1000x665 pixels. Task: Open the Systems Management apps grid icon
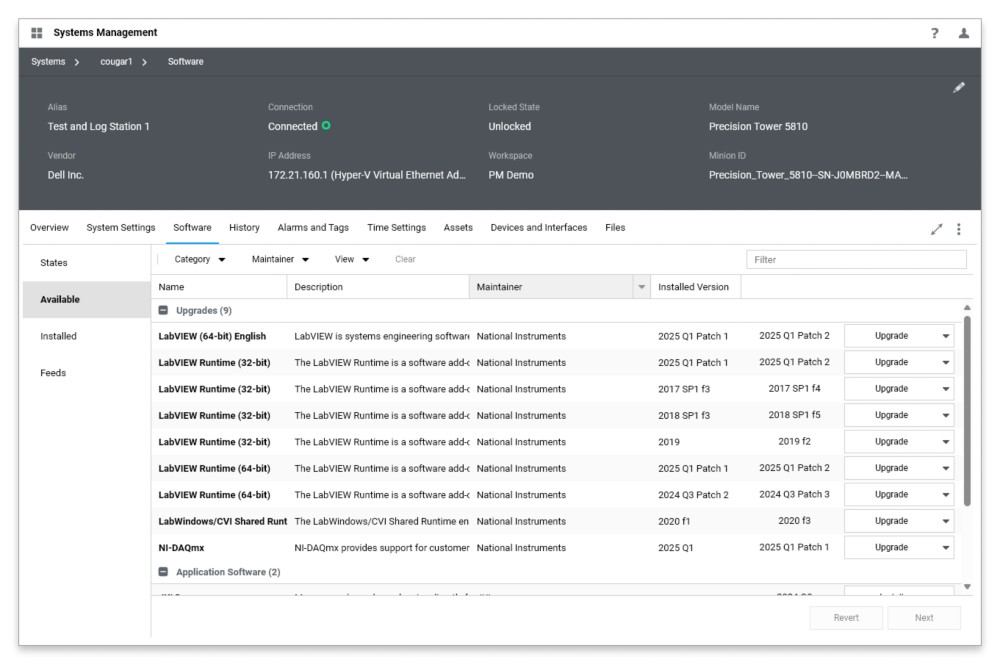36,33
